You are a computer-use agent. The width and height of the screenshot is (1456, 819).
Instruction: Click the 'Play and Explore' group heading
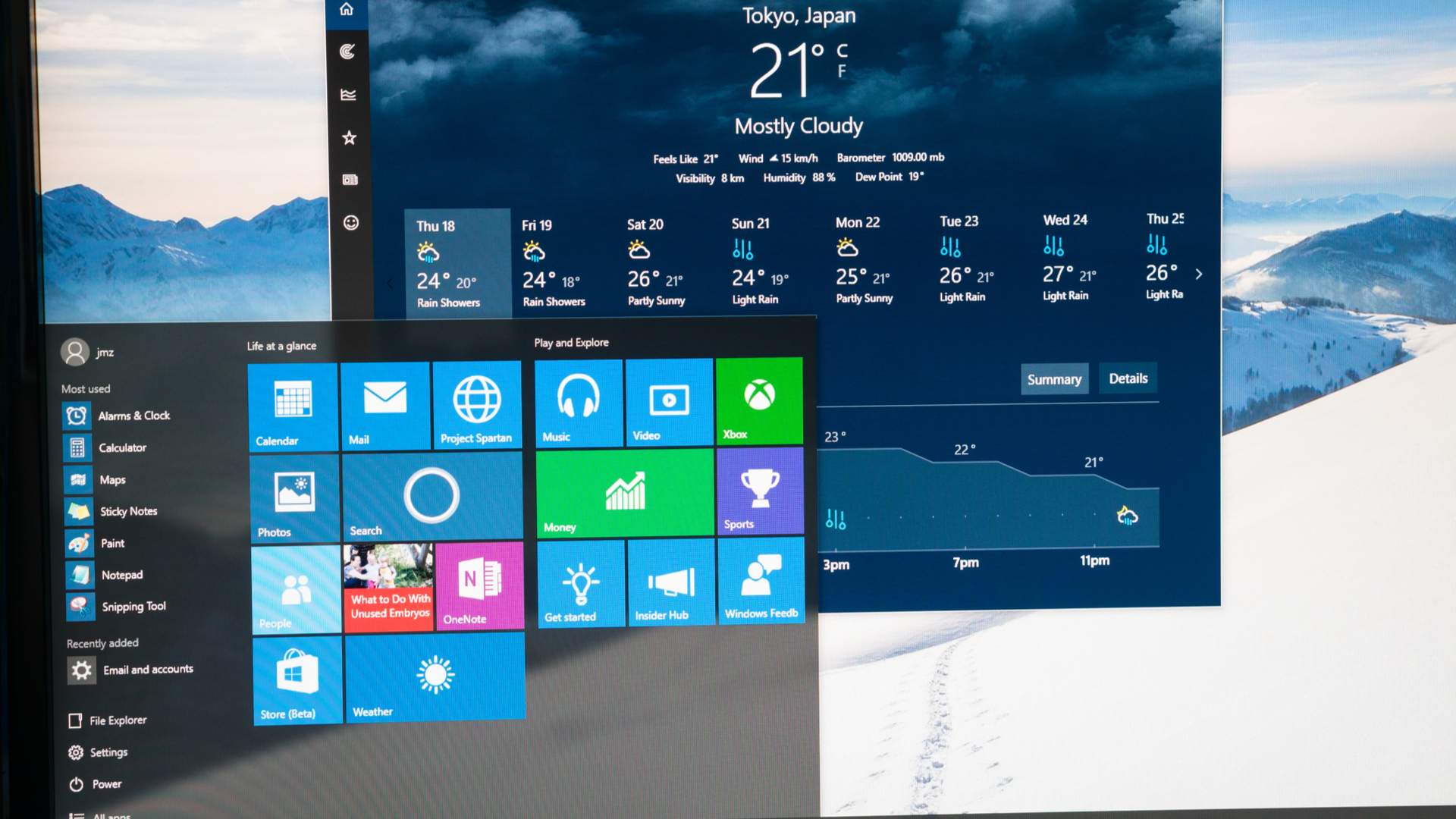[x=571, y=343]
